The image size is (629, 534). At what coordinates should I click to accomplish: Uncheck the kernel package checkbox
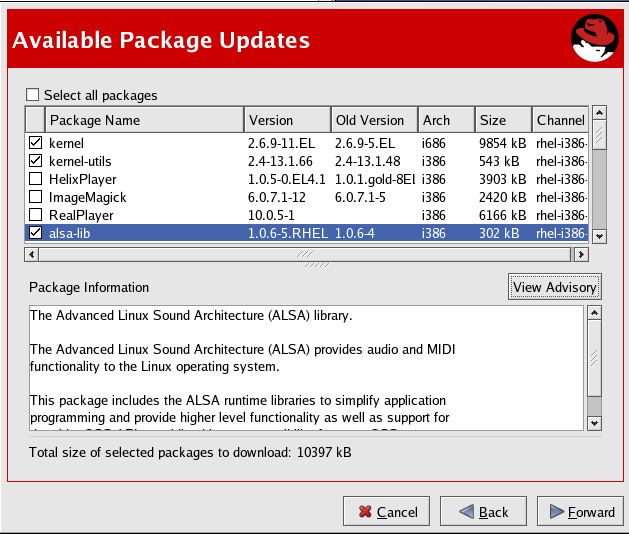tap(35, 144)
